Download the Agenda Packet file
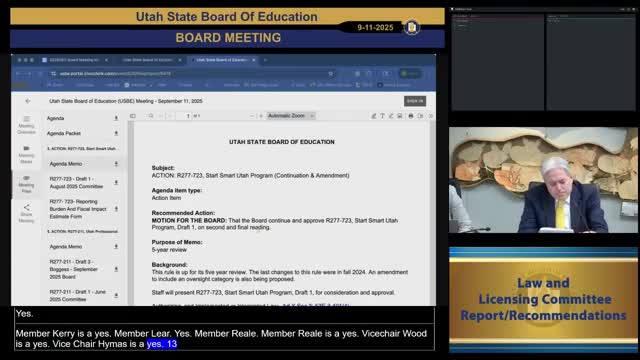The image size is (640, 360). click(x=116, y=133)
